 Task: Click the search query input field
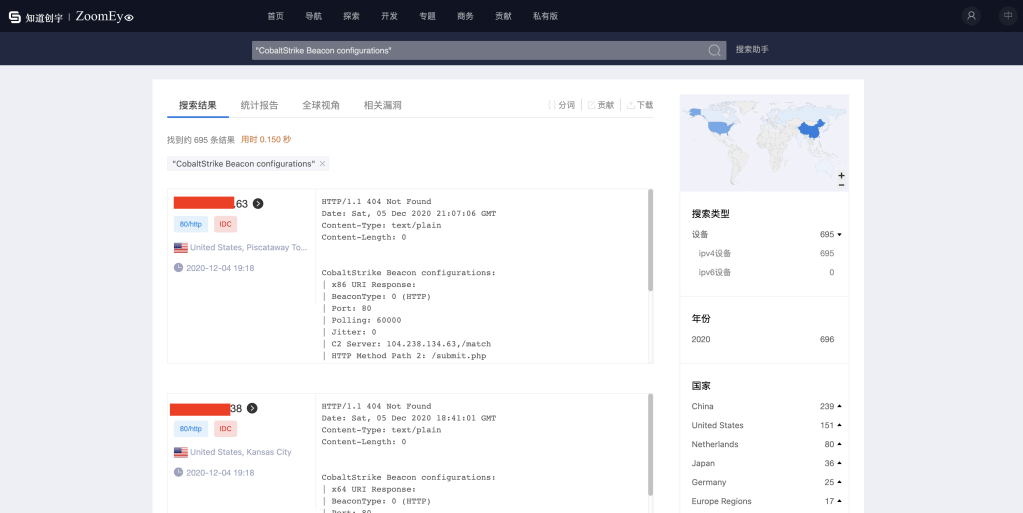point(479,50)
